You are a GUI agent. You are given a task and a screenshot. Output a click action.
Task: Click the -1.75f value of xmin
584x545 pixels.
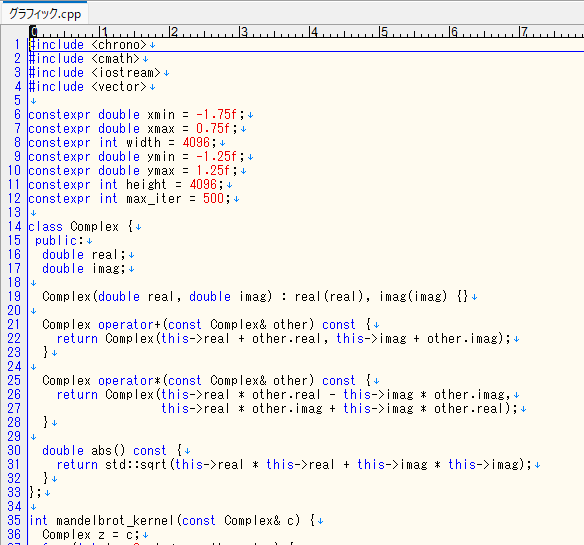click(x=216, y=115)
